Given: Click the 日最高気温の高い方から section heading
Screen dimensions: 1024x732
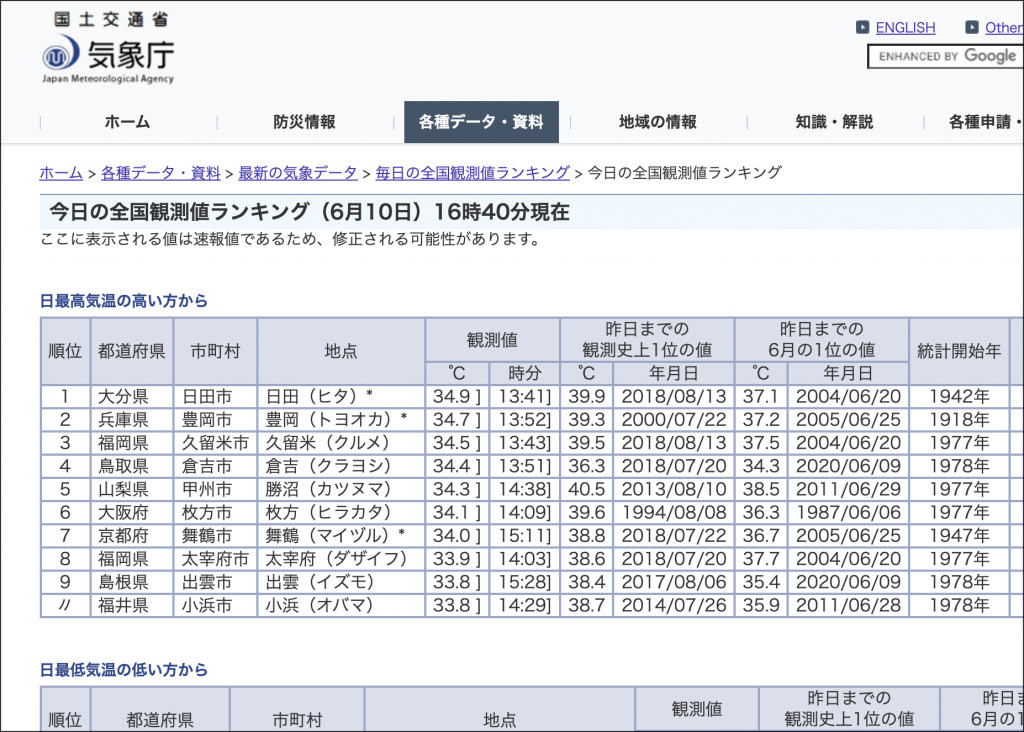Looking at the screenshot, I should 124,300.
